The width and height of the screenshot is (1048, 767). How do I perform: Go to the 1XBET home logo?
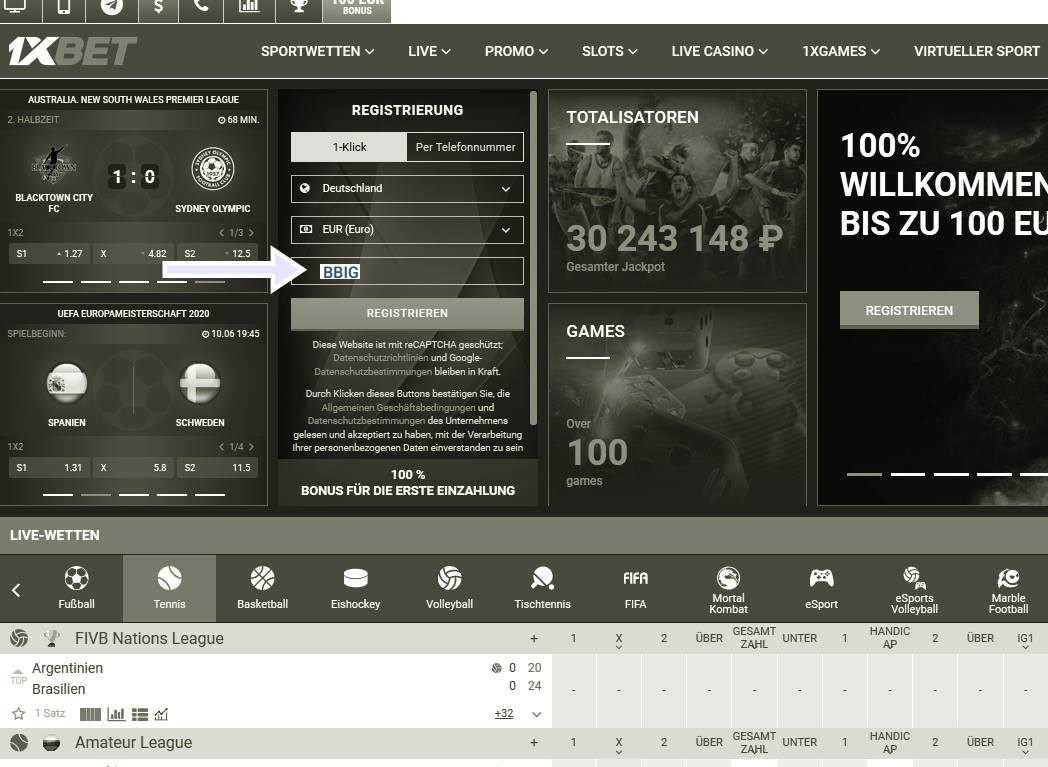[72, 51]
